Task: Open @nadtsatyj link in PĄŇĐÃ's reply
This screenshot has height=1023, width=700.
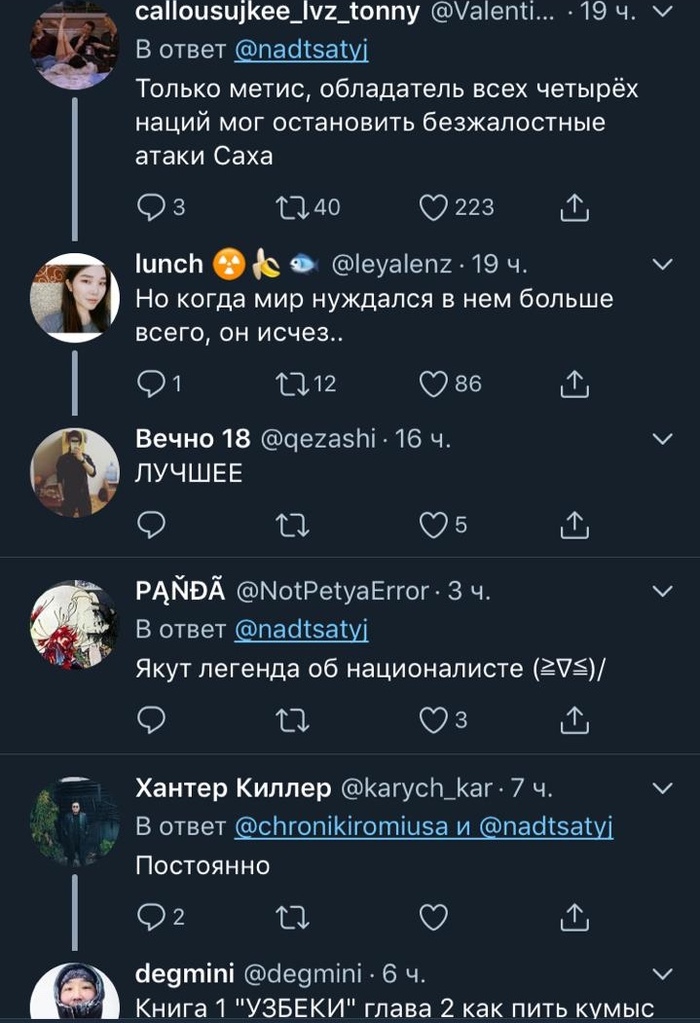Action: [301, 630]
